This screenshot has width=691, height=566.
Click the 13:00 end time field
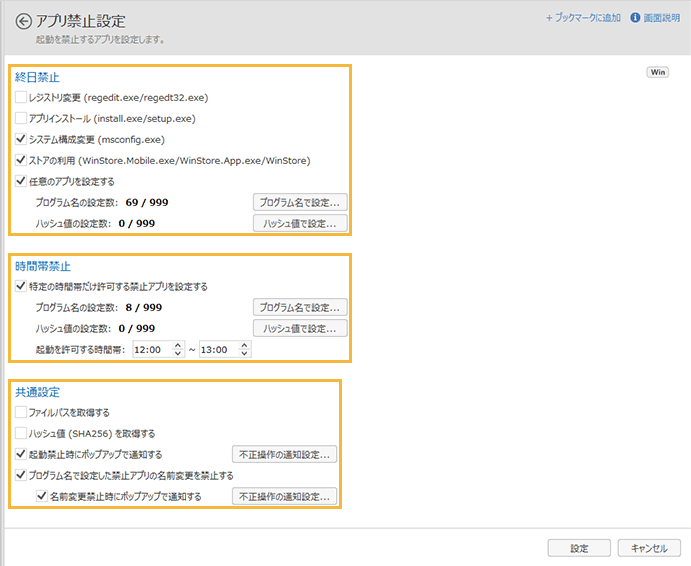pyautogui.click(x=219, y=350)
